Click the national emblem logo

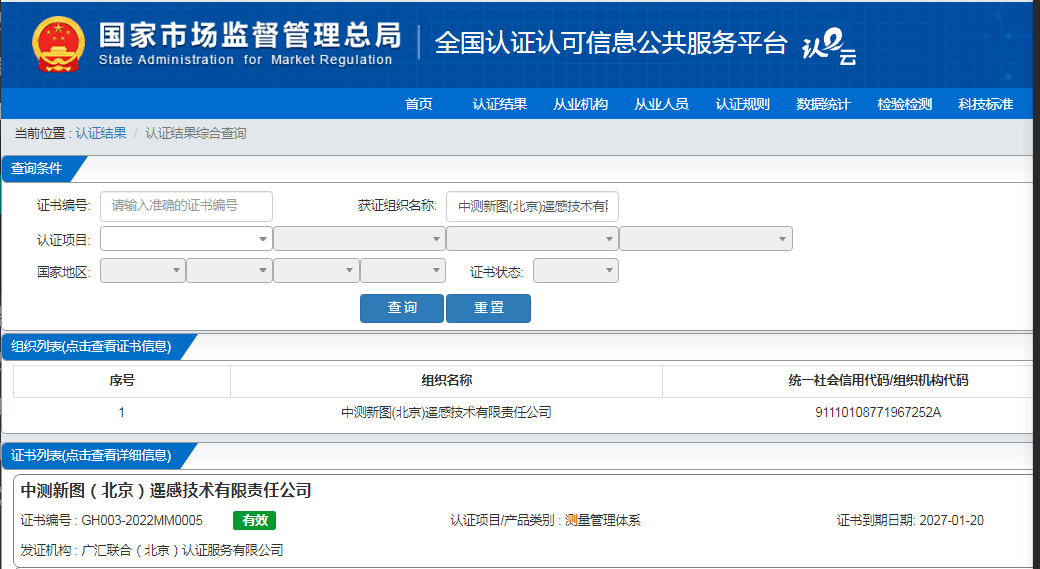(58, 44)
